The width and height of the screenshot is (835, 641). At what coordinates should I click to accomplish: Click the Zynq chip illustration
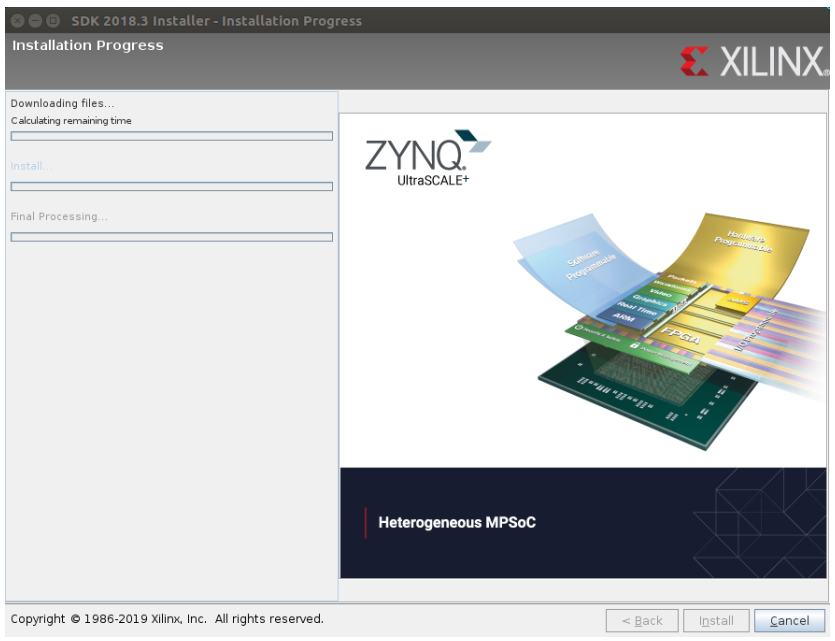[x=671, y=330]
